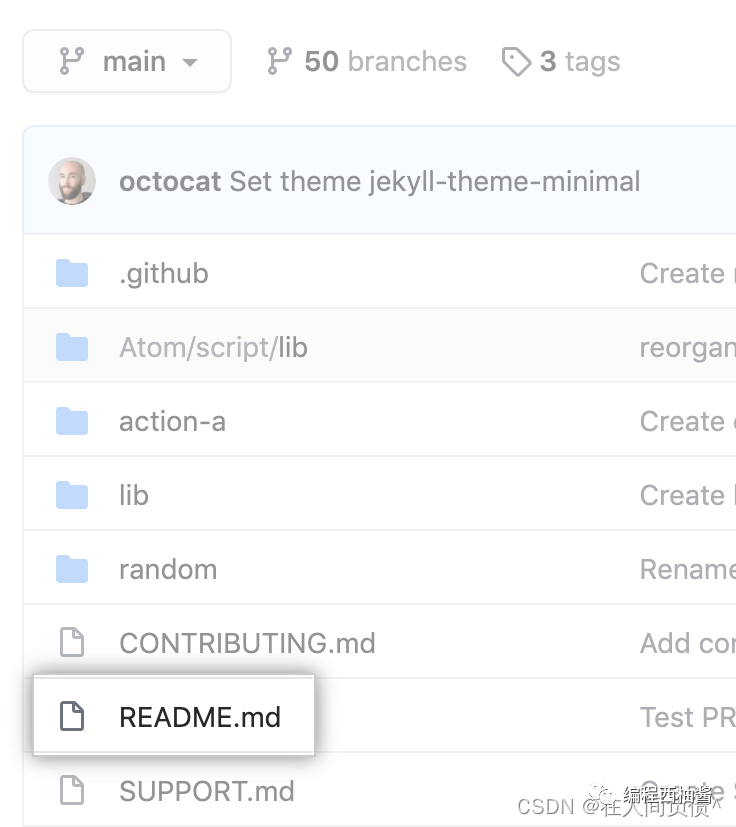The image size is (736, 827).
Task: Open the highlighted README.md file
Action: tap(200, 717)
